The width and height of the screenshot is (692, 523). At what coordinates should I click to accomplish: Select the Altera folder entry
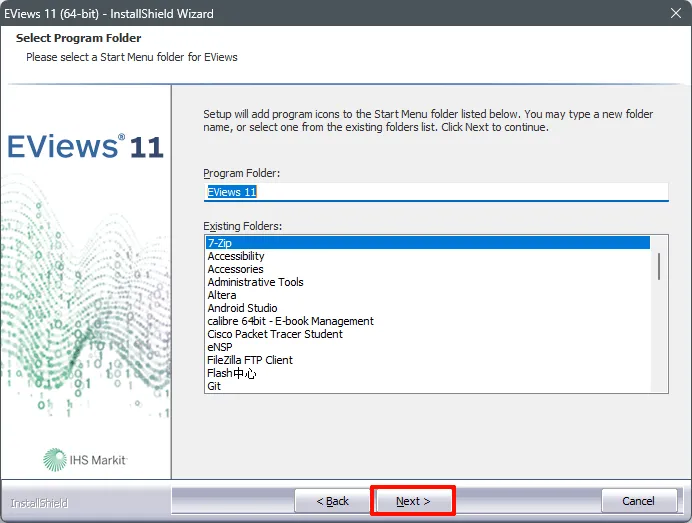(x=427, y=295)
